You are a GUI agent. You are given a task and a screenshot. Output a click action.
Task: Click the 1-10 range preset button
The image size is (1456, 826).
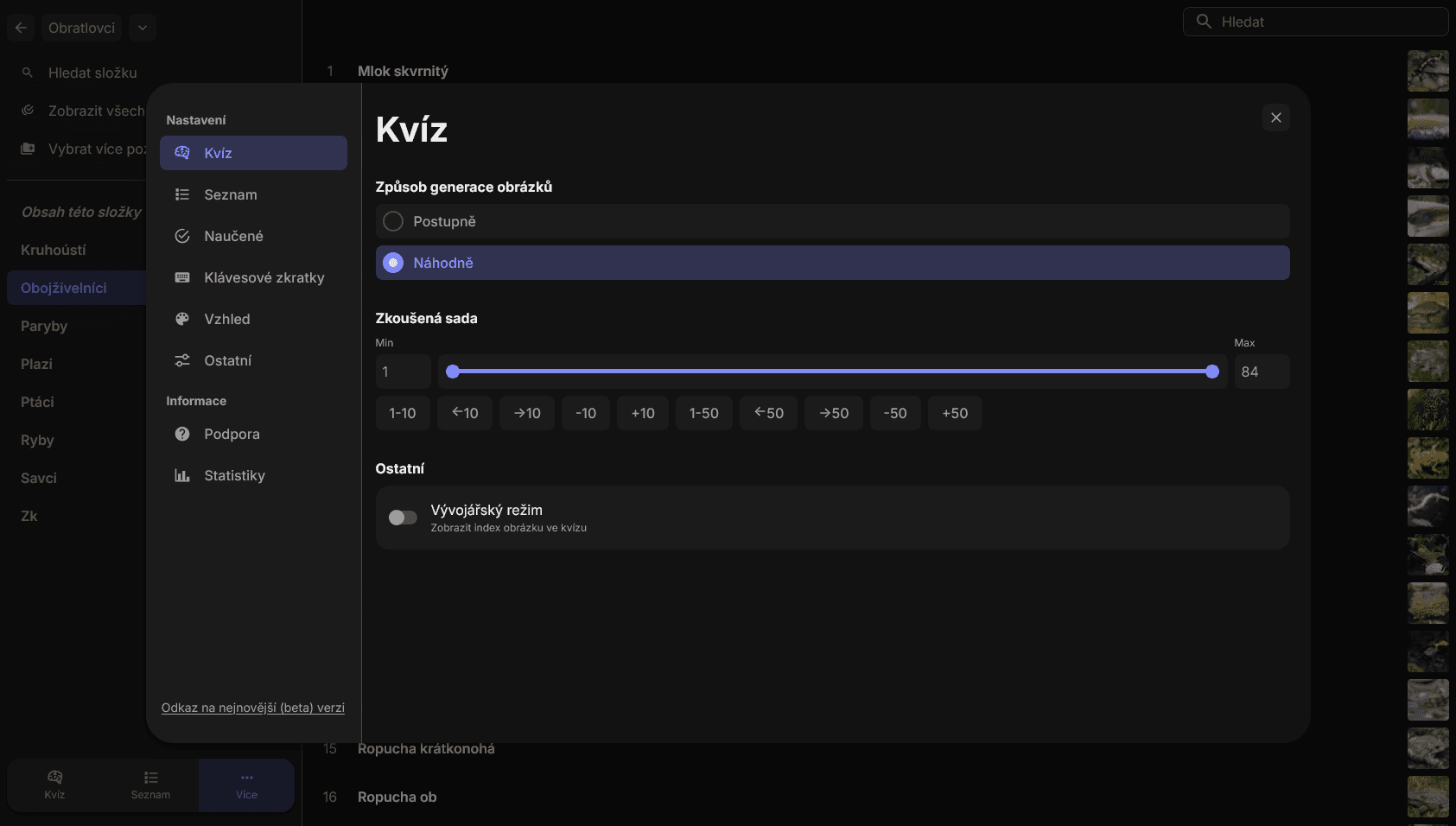pos(403,413)
